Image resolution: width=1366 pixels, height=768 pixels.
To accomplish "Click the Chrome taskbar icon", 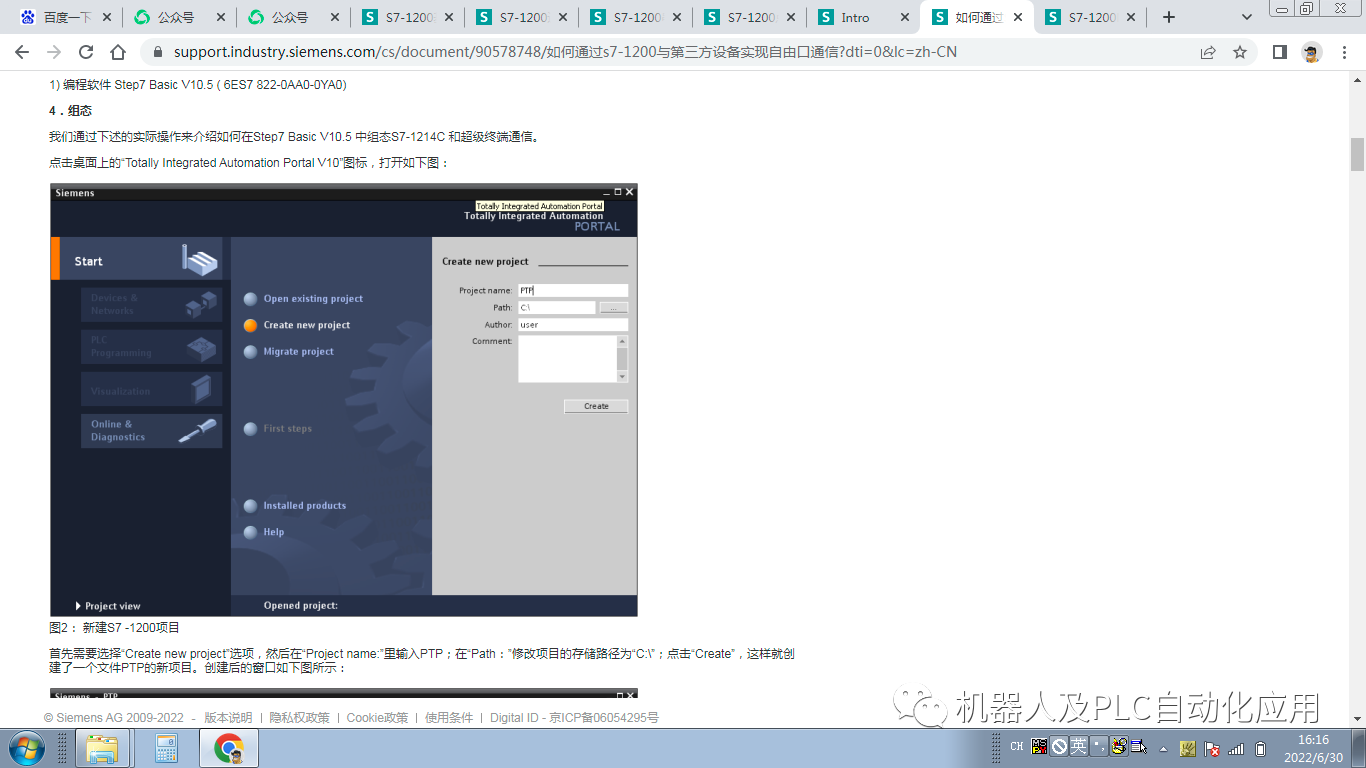I will click(x=229, y=748).
